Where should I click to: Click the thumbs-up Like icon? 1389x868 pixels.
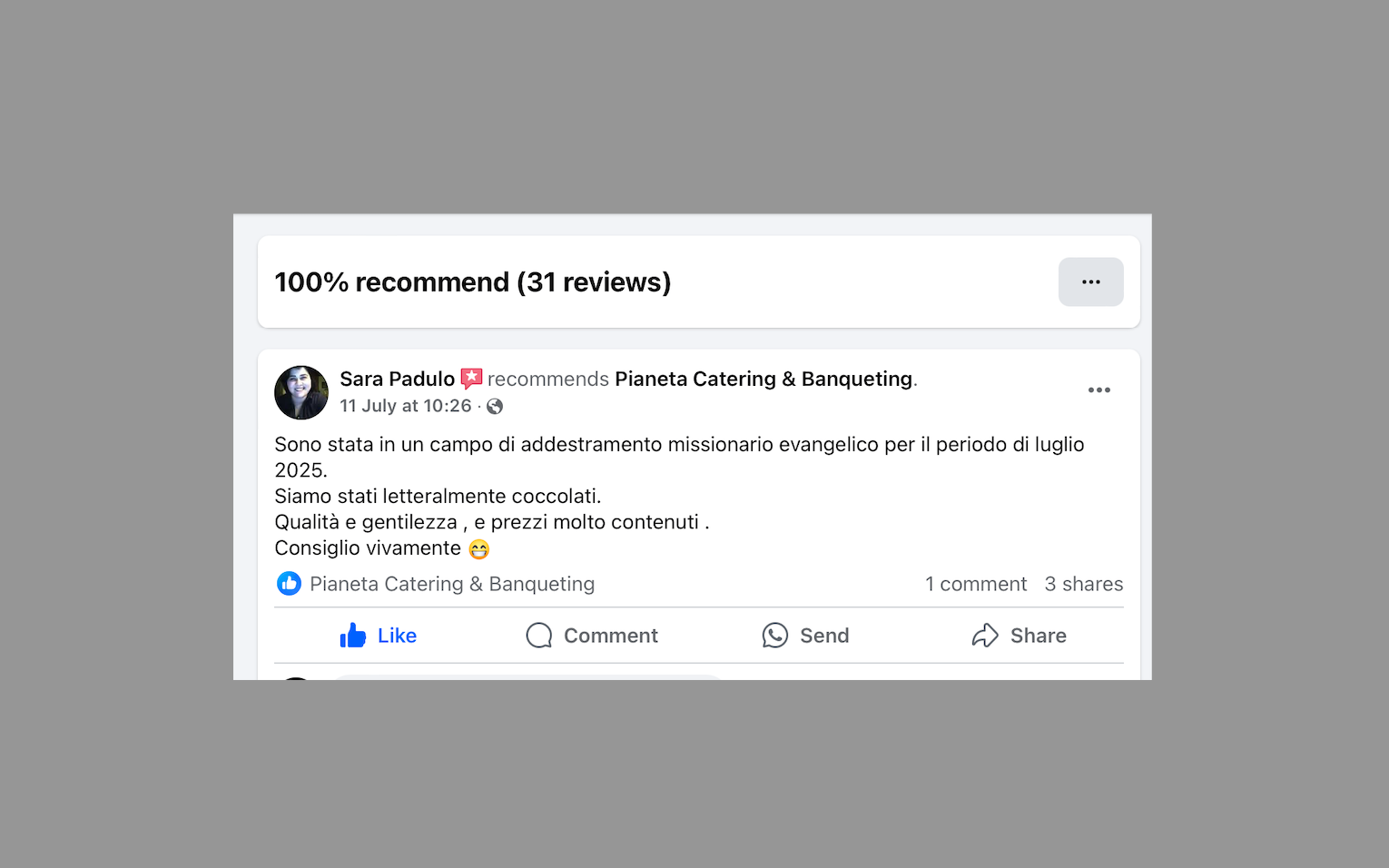(352, 635)
